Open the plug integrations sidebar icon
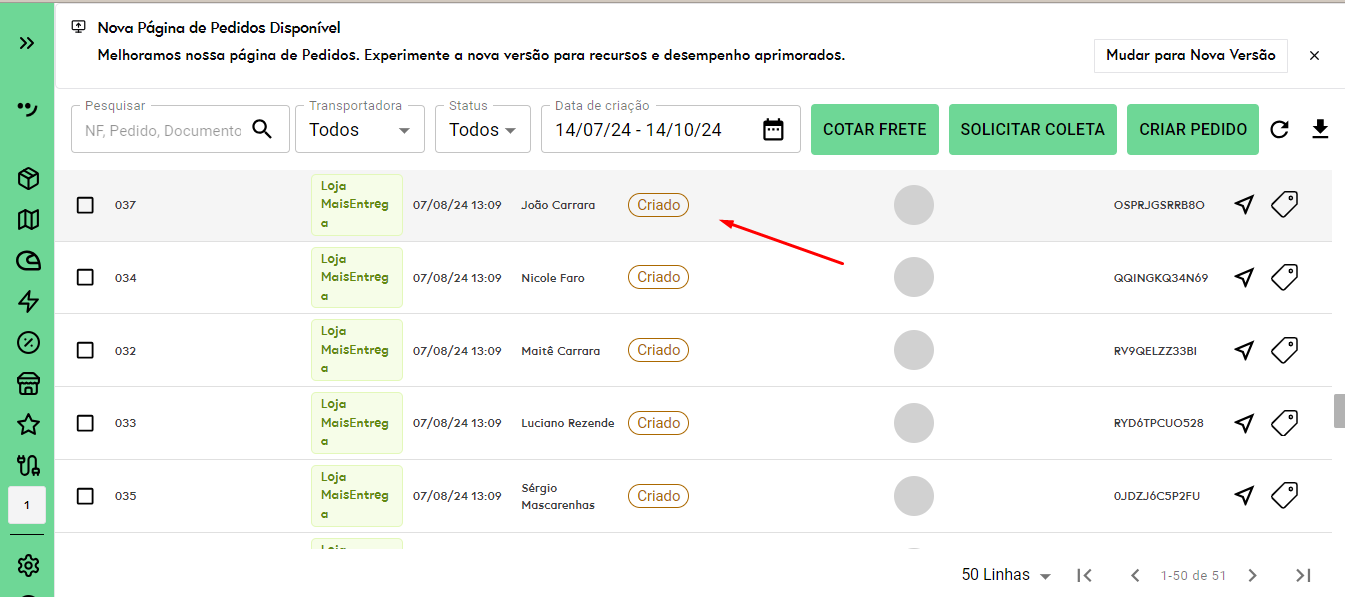The height and width of the screenshot is (597, 1345). point(28,464)
